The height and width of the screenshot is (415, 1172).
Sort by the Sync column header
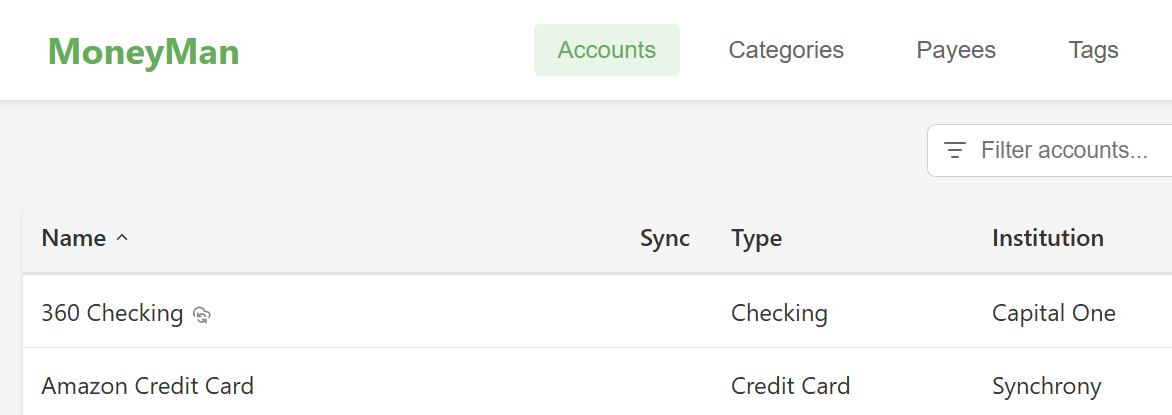point(665,238)
